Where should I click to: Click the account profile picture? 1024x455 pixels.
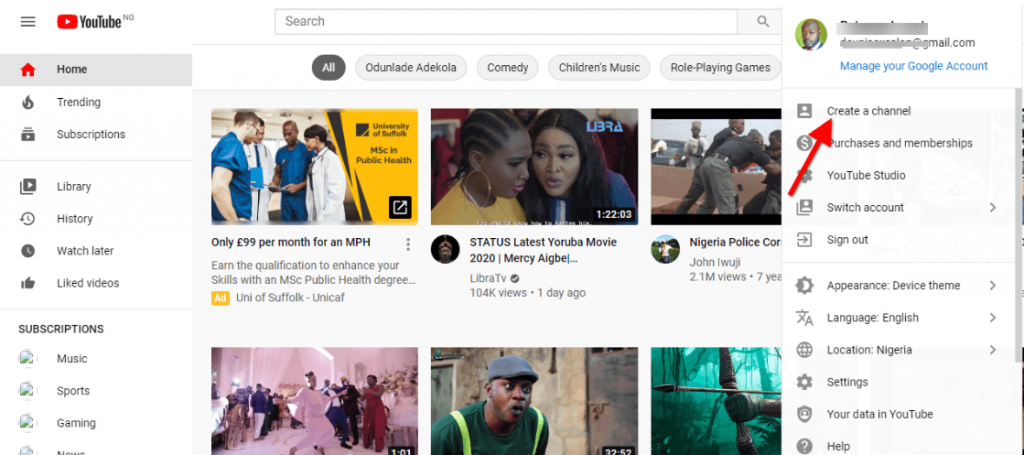pyautogui.click(x=811, y=33)
